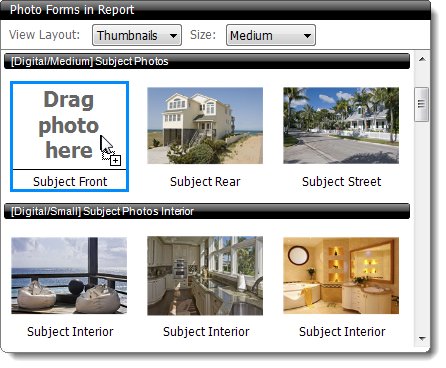Select the Subject Rear beach house thumbnail
This screenshot has width=446, height=368.
pyautogui.click(x=205, y=126)
